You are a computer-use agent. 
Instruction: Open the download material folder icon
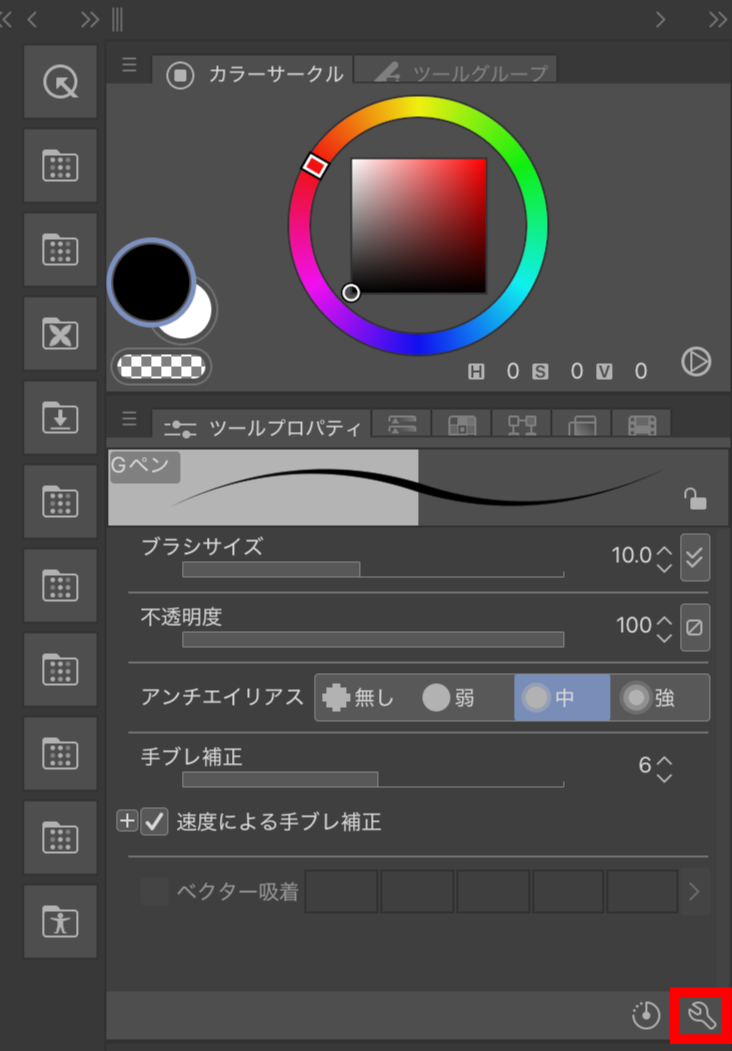pos(60,418)
